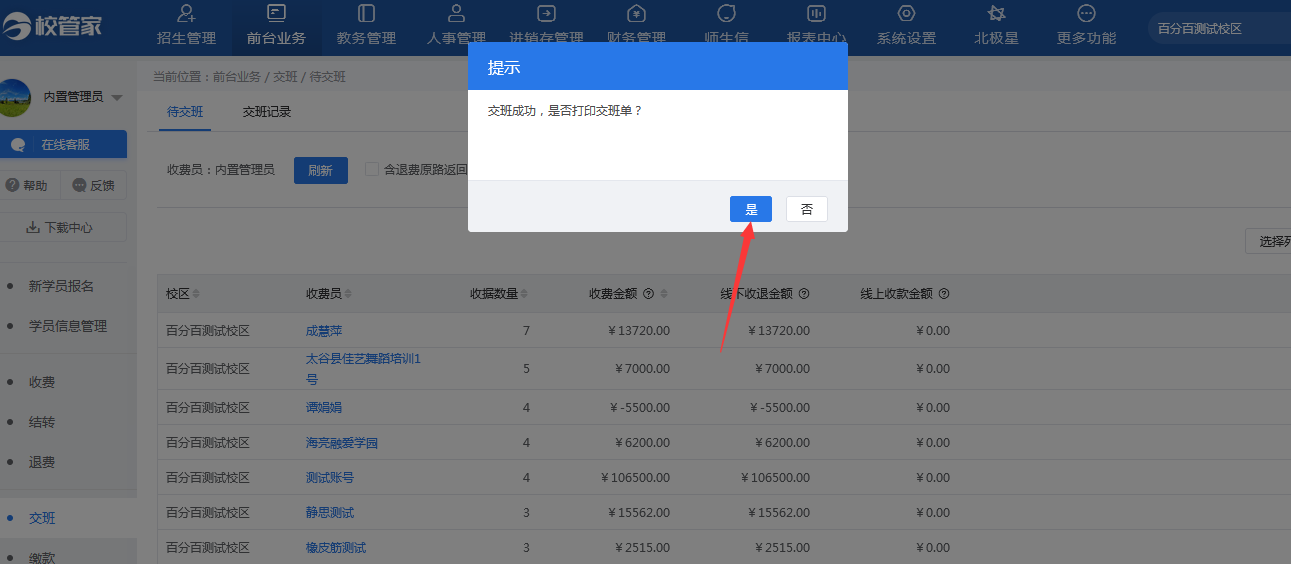
Task: Open 新学员报名 in the sidebar
Action: pos(62,286)
